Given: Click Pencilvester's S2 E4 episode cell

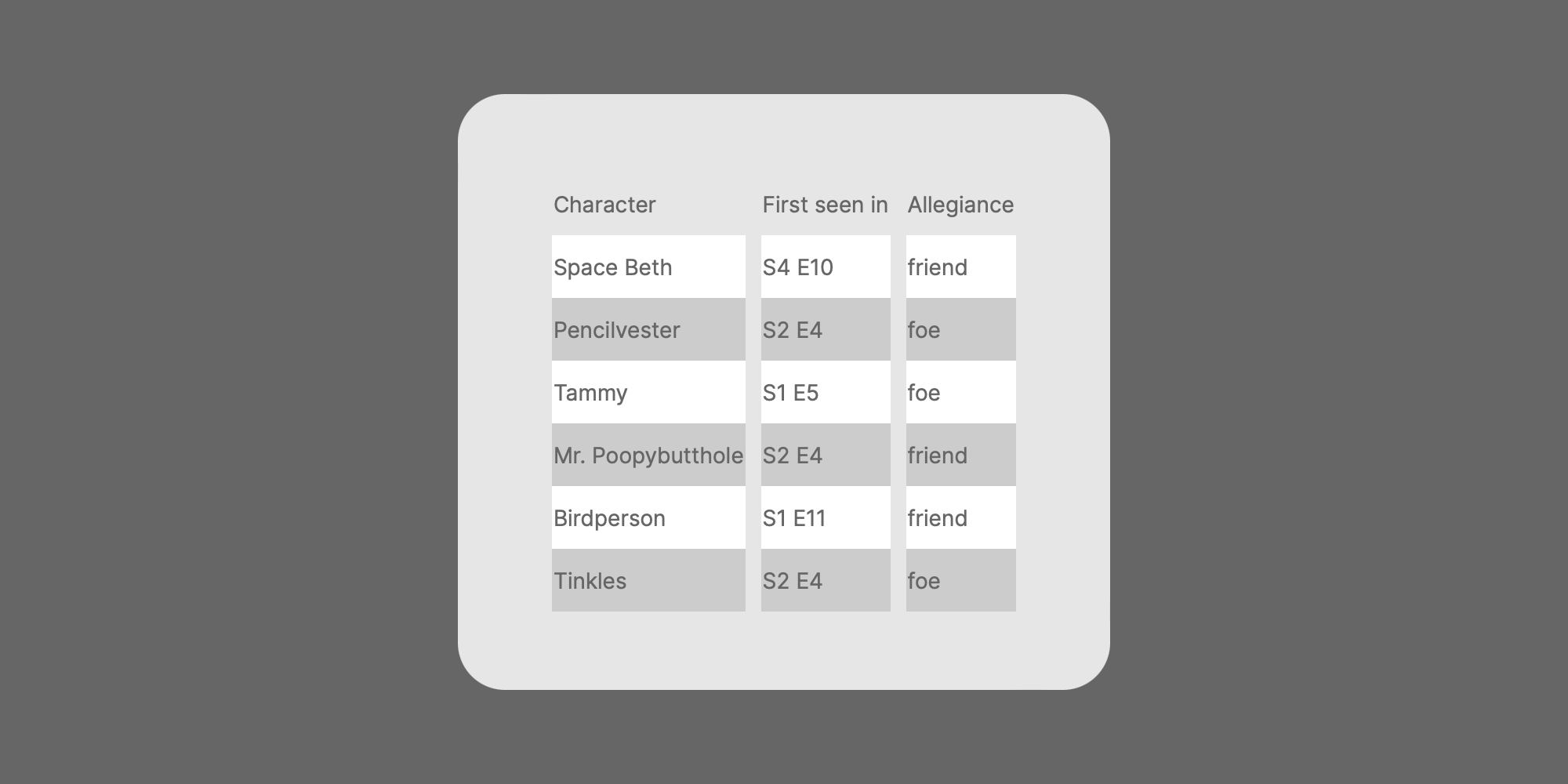Looking at the screenshot, I should click(826, 329).
